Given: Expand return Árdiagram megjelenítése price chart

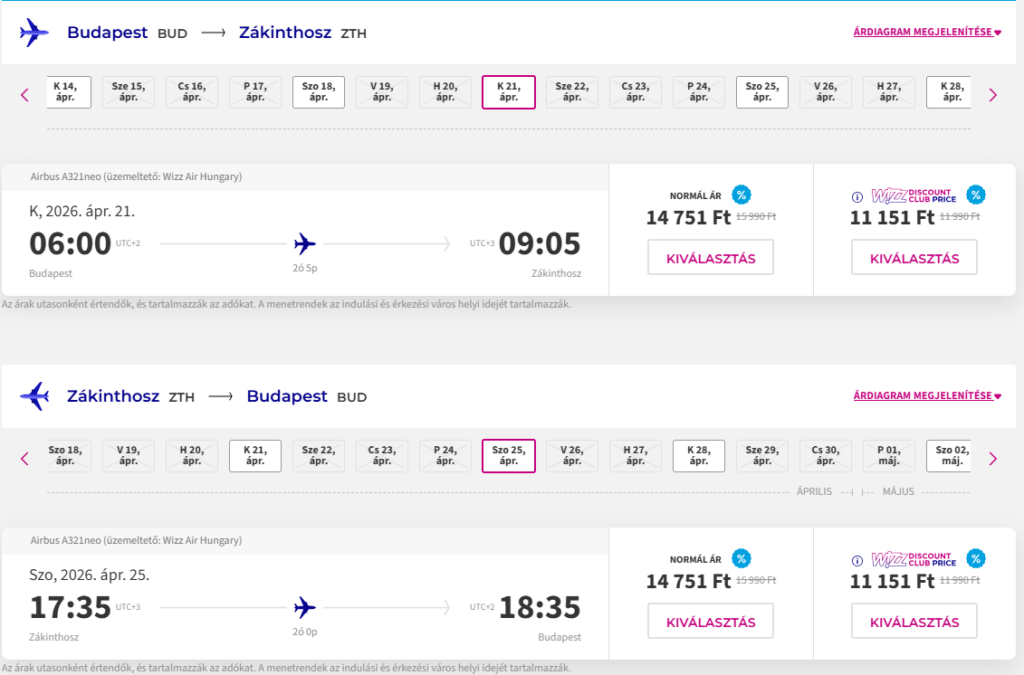Looking at the screenshot, I should pos(927,396).
